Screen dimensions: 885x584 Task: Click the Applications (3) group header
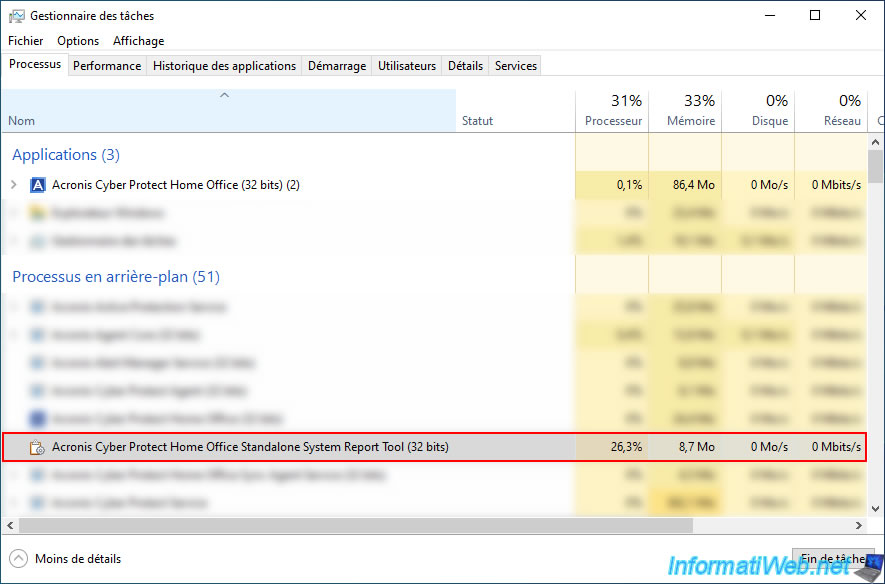[66, 155]
